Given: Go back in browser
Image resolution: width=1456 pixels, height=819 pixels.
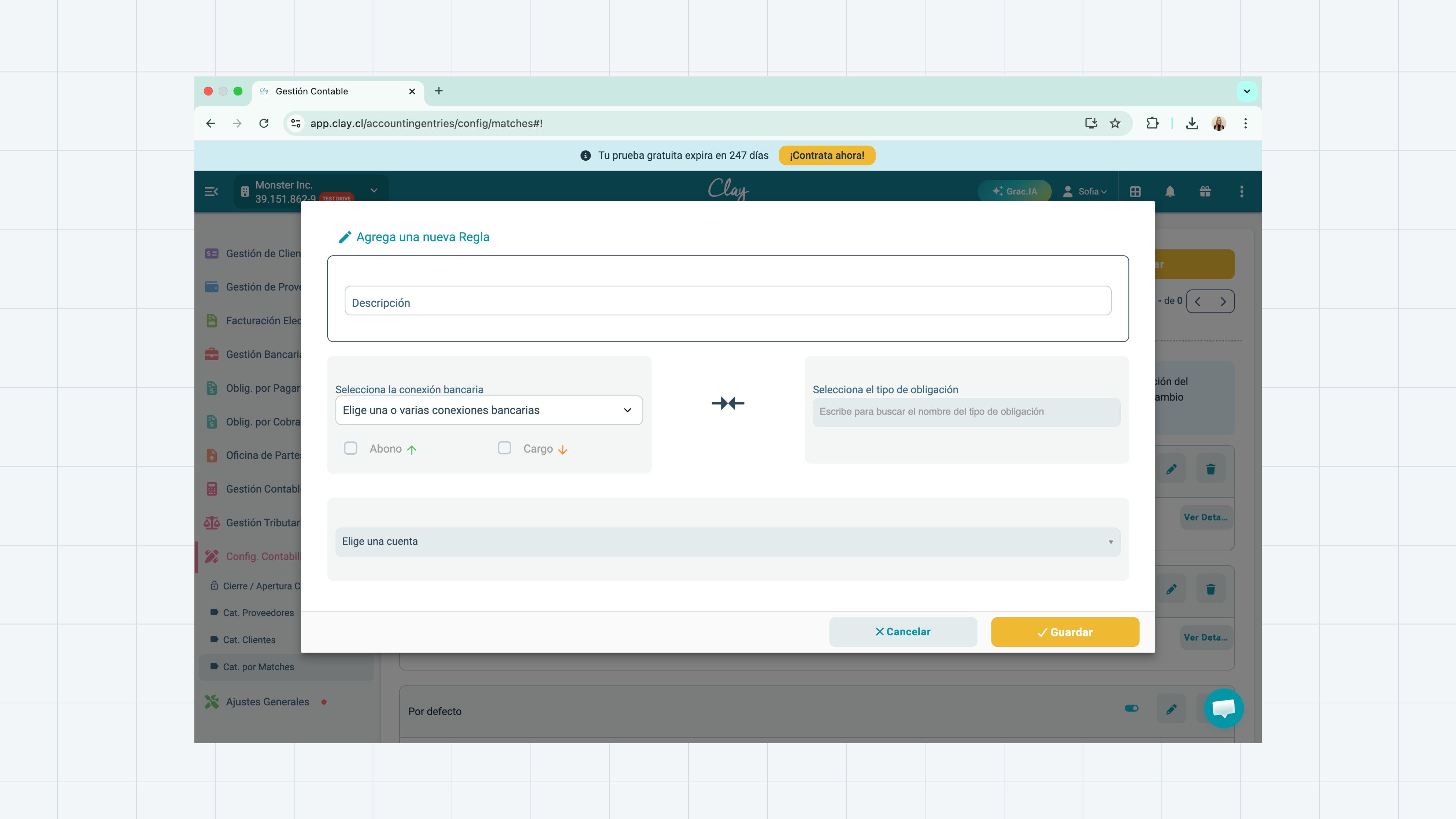Looking at the screenshot, I should click(211, 123).
